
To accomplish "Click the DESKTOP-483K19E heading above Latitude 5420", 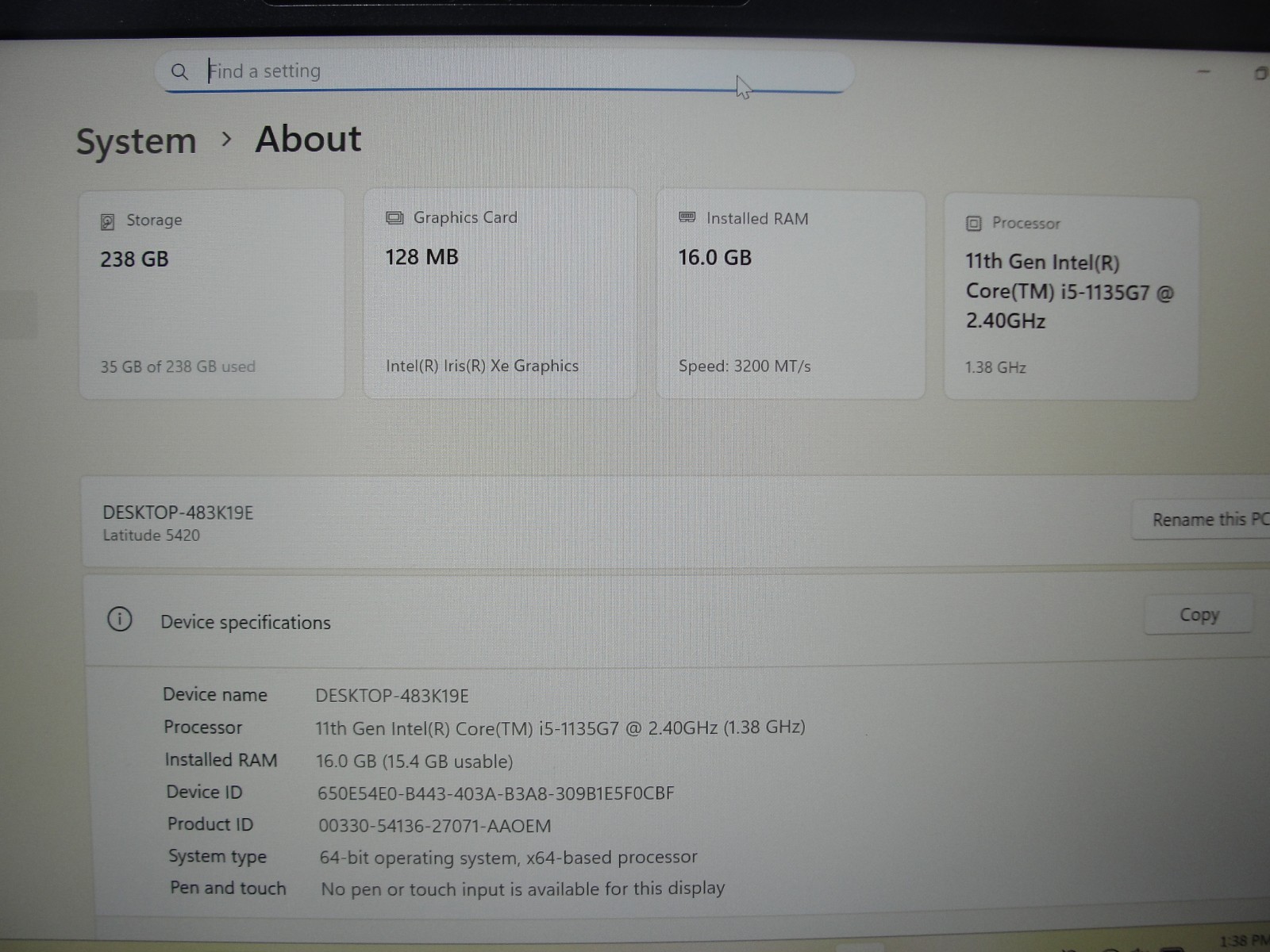I will click(x=178, y=512).
